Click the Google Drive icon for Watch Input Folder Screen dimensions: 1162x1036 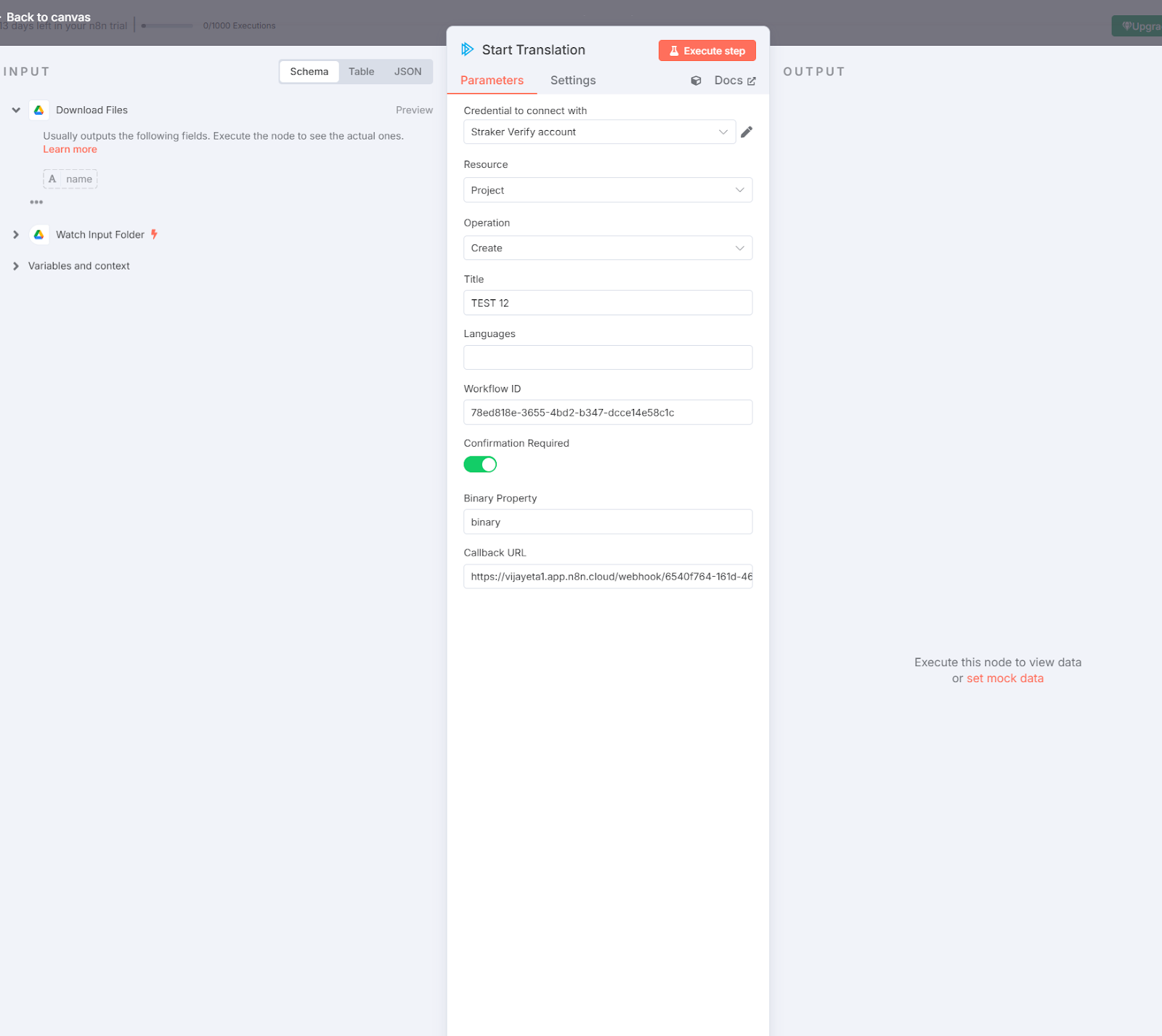coord(39,235)
